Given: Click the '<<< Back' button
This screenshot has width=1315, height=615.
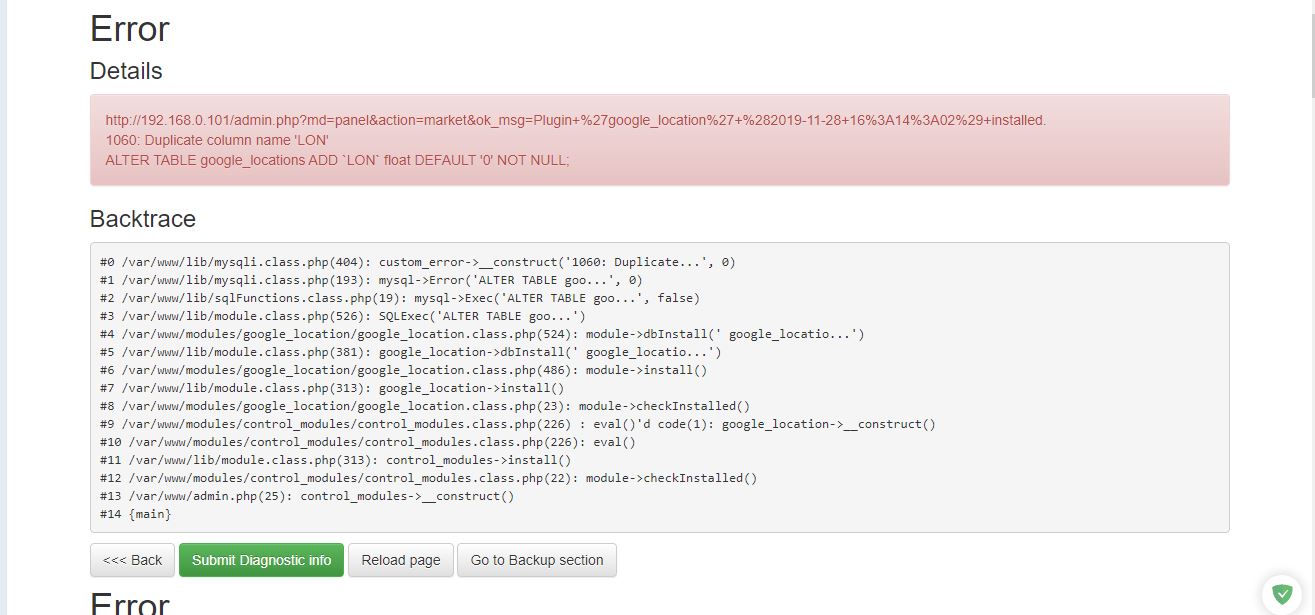Looking at the screenshot, I should click(132, 560).
